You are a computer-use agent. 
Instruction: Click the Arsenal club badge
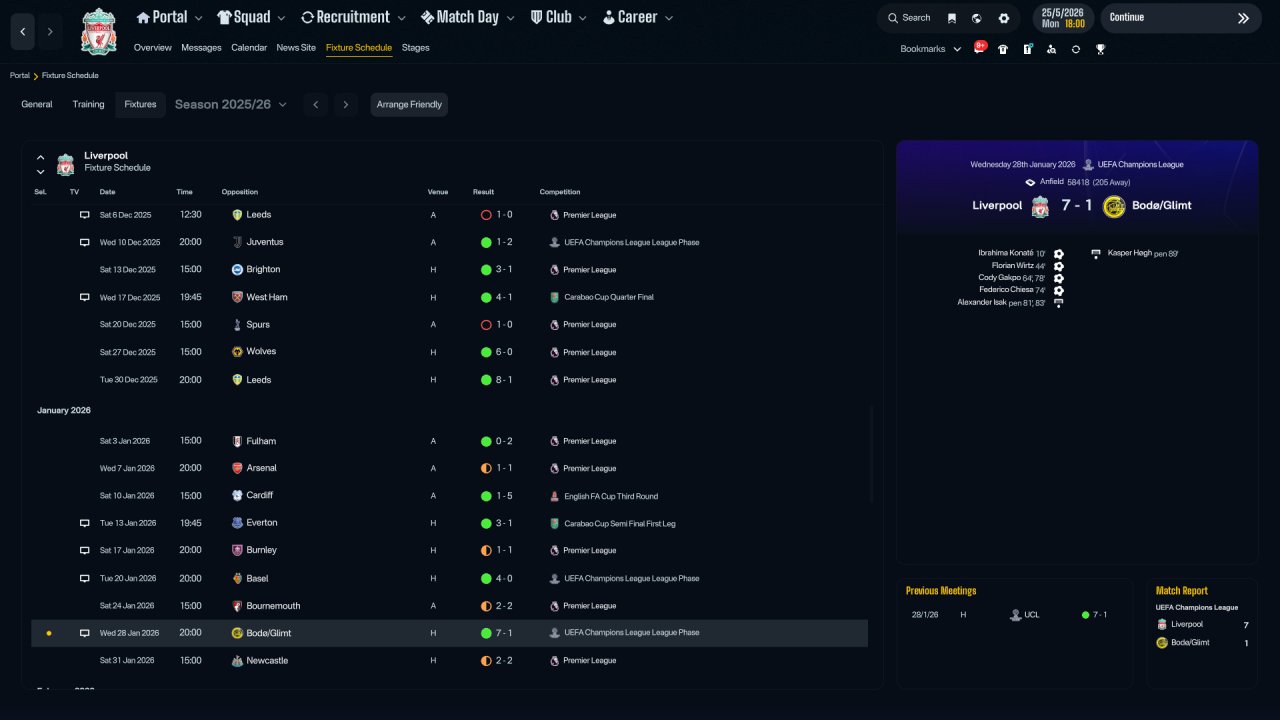tap(237, 468)
